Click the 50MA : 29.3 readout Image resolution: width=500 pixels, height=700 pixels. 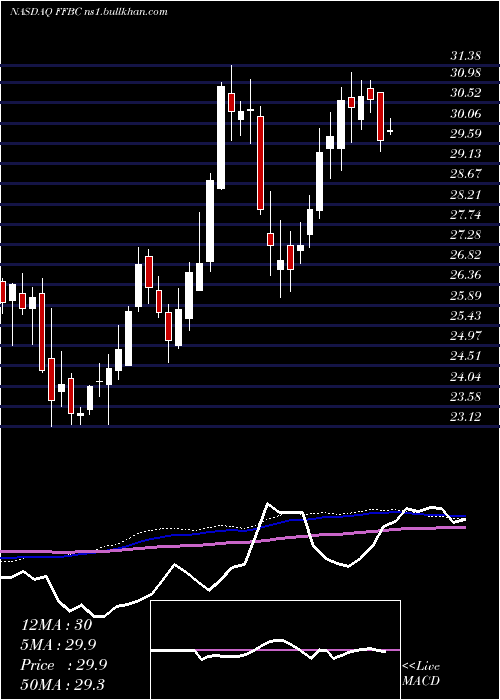[62, 684]
